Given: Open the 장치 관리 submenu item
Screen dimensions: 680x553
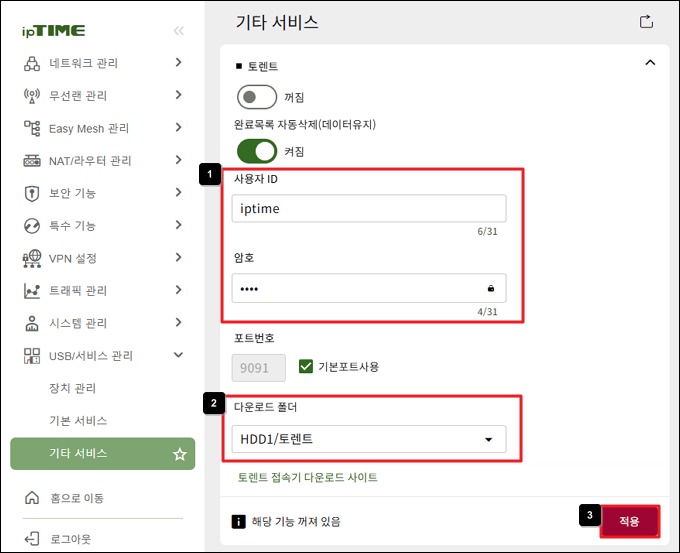Looking at the screenshot, I should point(72,388).
